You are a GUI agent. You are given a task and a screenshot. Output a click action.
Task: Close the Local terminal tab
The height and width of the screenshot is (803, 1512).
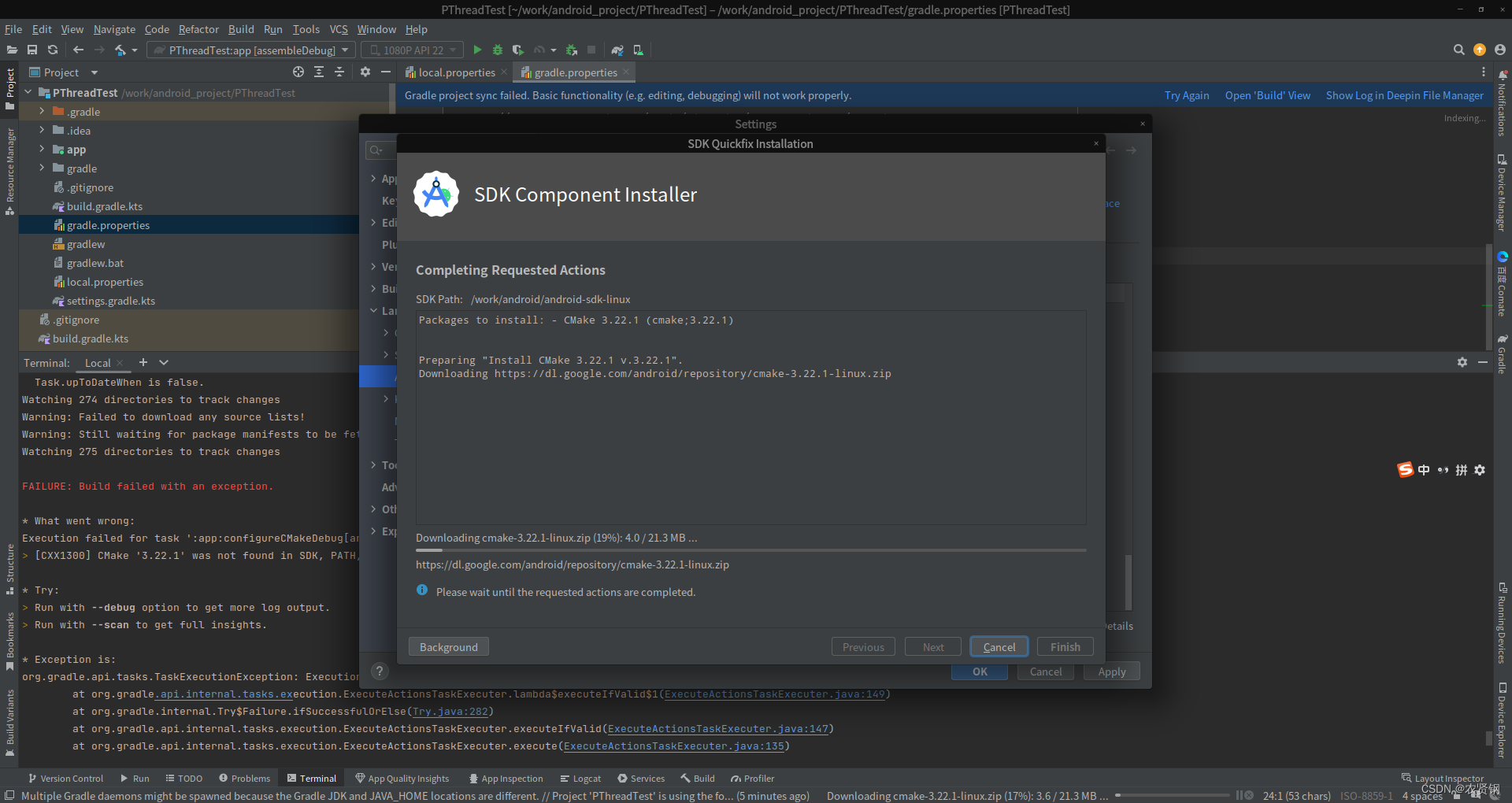pos(120,363)
